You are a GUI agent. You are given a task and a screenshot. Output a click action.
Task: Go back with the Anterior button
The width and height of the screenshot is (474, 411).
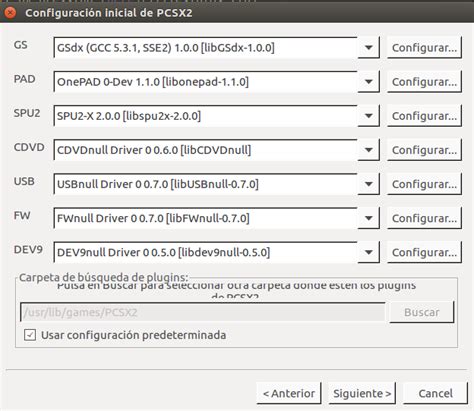click(x=289, y=393)
